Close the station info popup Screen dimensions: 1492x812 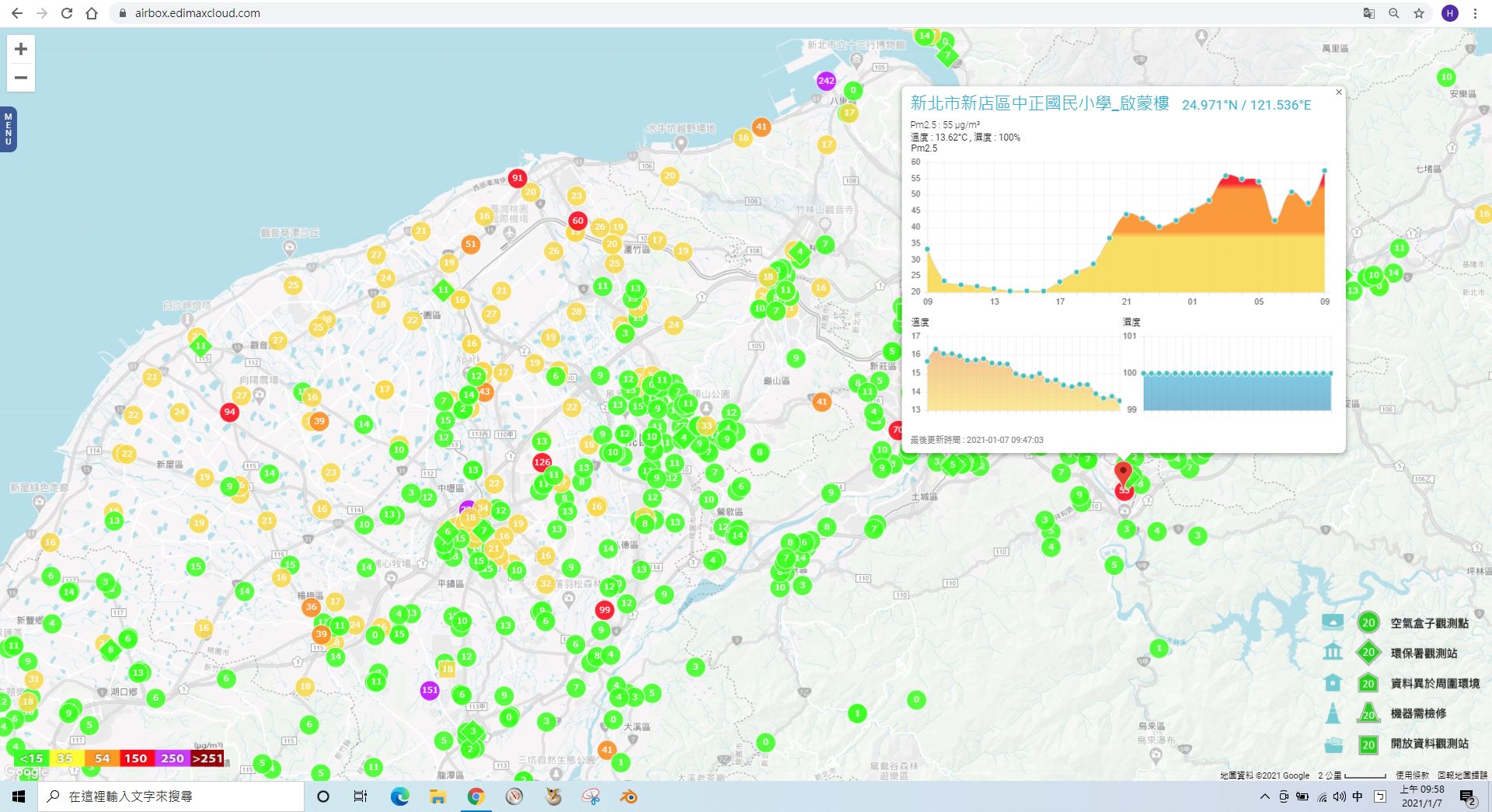point(1338,92)
